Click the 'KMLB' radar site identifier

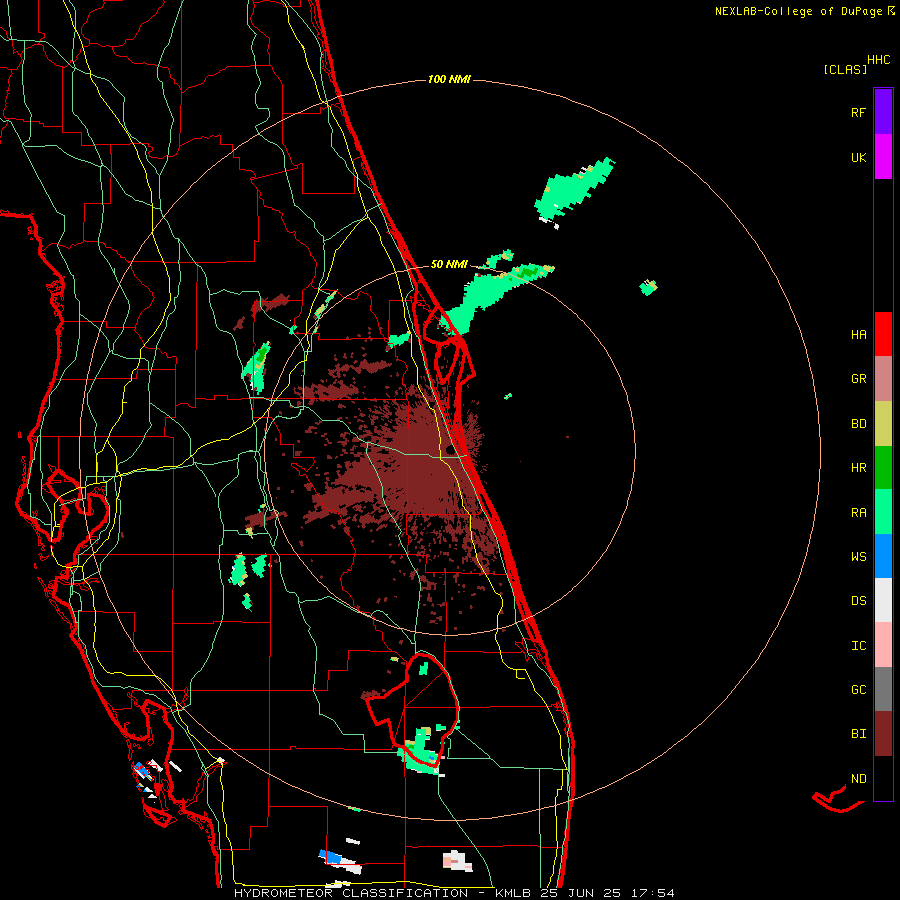point(513,893)
